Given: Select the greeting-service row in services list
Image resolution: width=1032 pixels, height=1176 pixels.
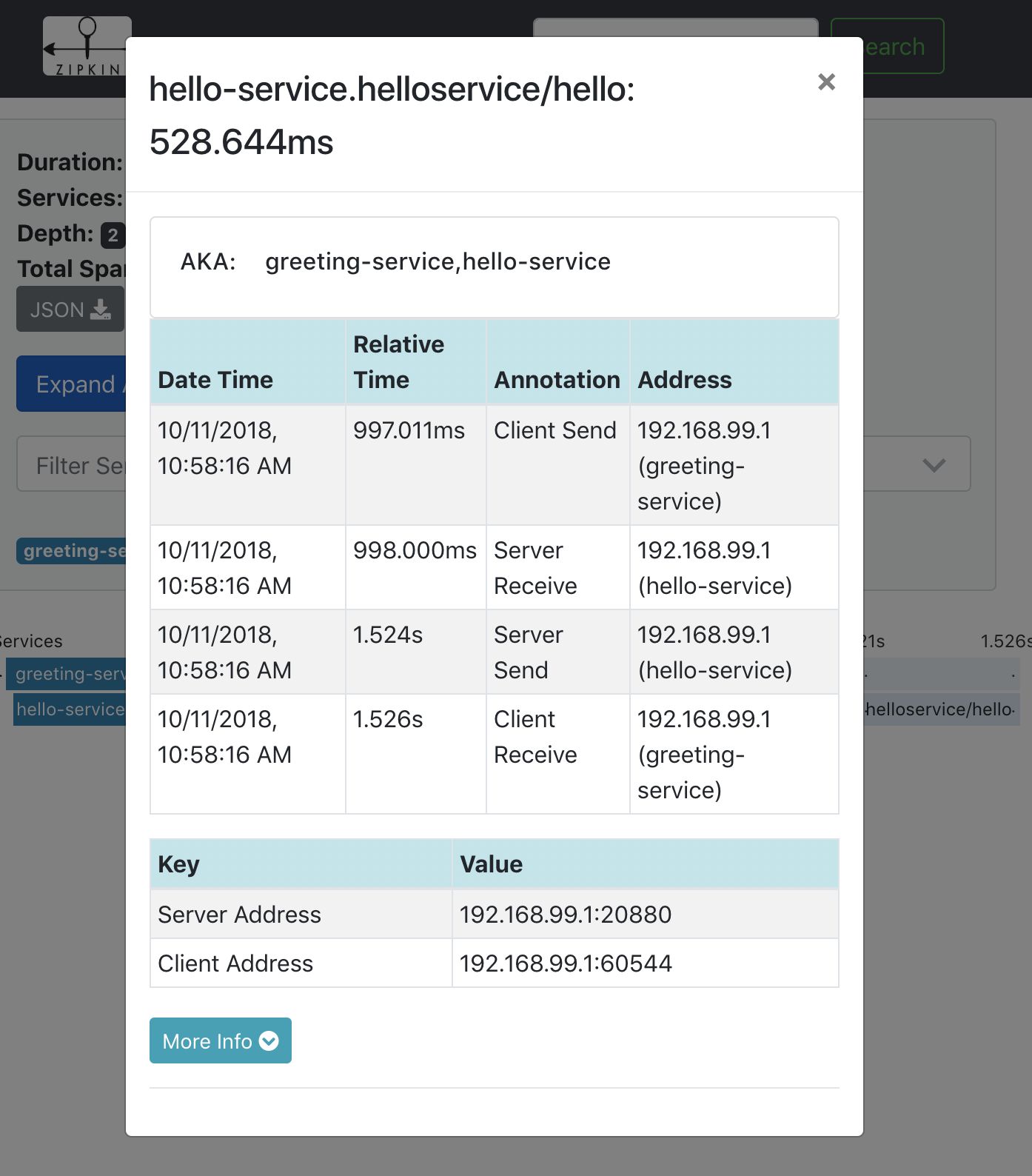Looking at the screenshot, I should tap(70, 674).
